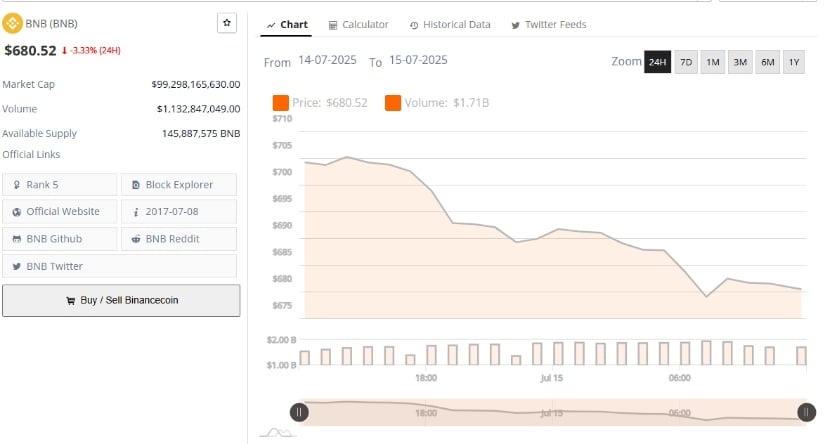This screenshot has height=444, width=825.
Task: Click the BNB (BNB) coin title
Action: tap(52, 24)
